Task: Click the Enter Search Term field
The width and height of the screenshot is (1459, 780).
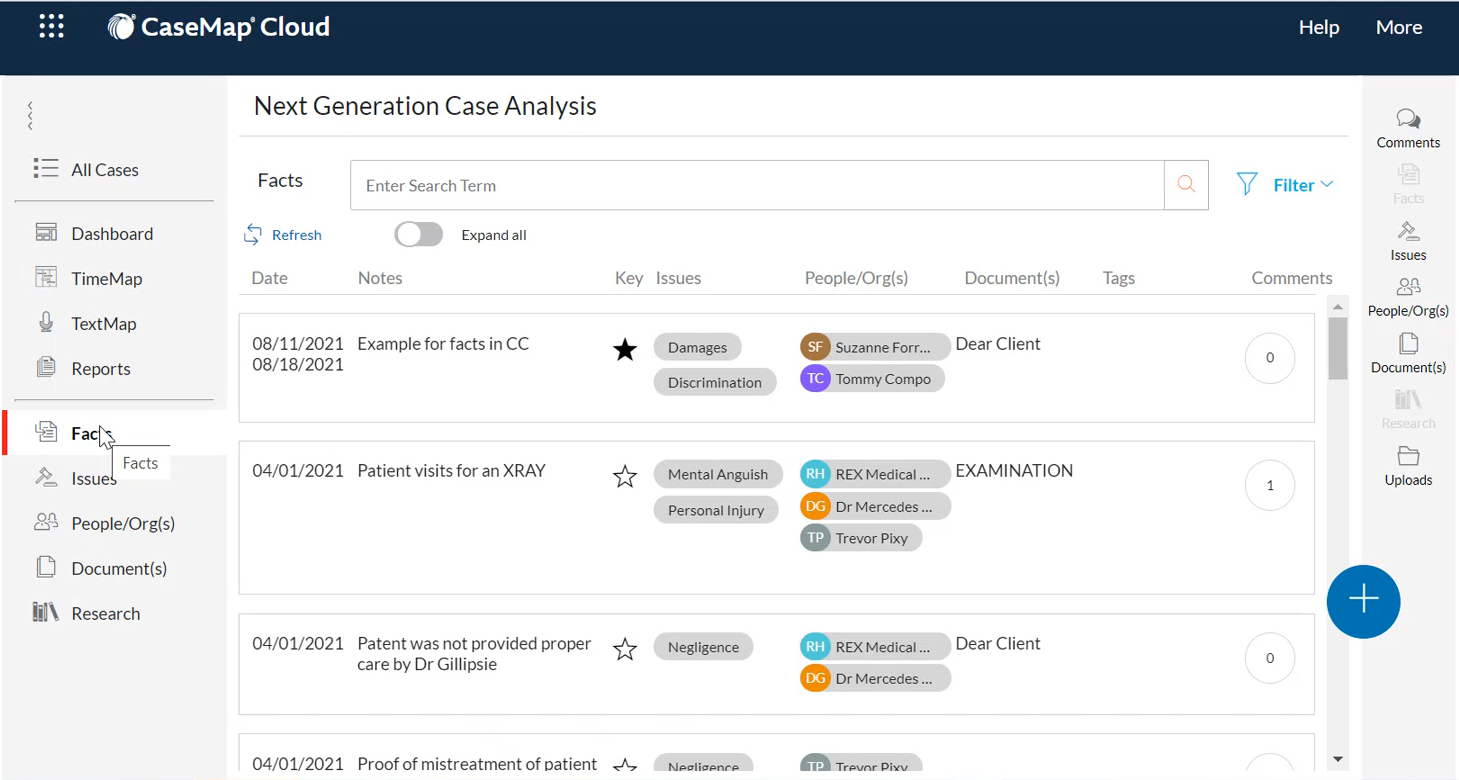Action: 756,185
